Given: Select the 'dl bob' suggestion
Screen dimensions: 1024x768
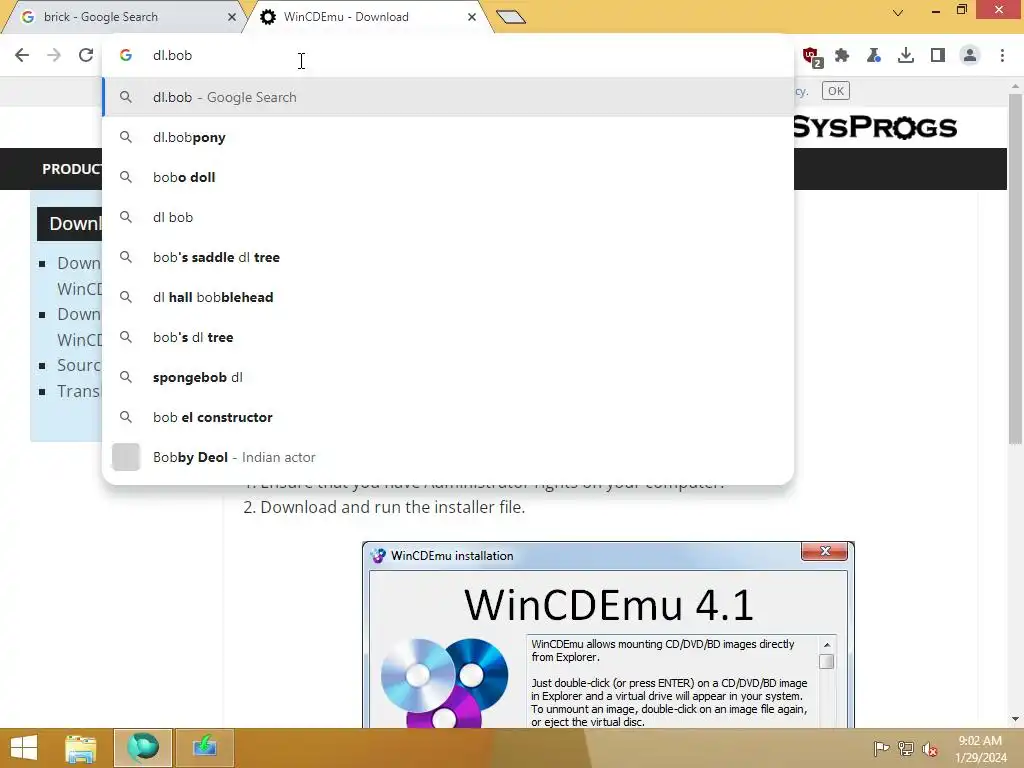Looking at the screenshot, I should [448, 217].
